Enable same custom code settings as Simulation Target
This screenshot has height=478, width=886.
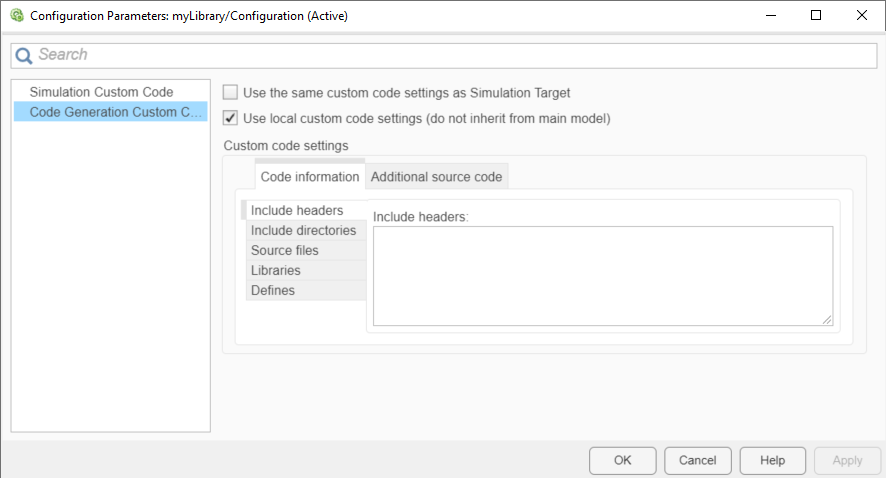[231, 92]
